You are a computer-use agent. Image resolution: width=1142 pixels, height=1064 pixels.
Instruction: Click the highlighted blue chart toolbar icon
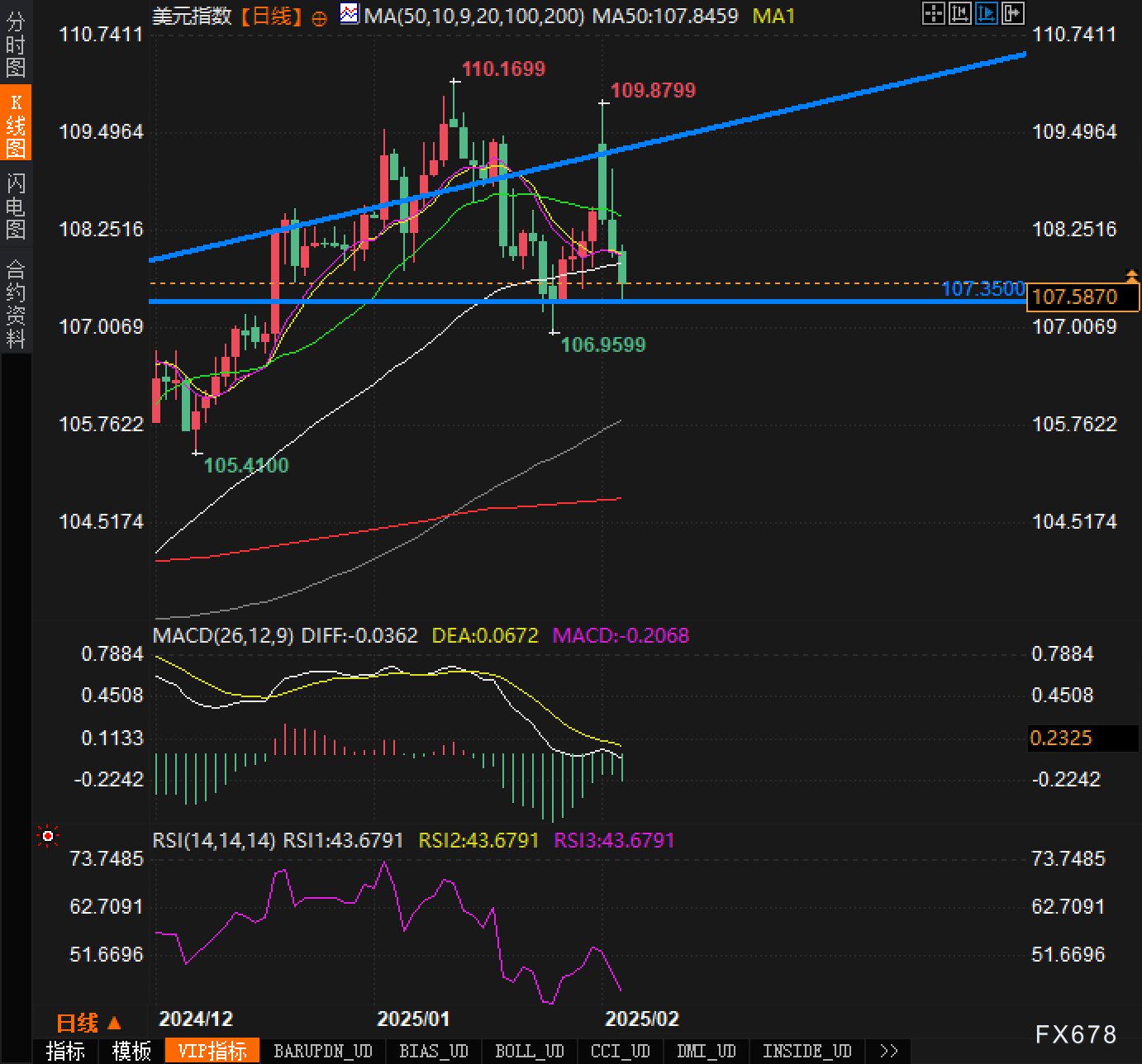[x=986, y=13]
